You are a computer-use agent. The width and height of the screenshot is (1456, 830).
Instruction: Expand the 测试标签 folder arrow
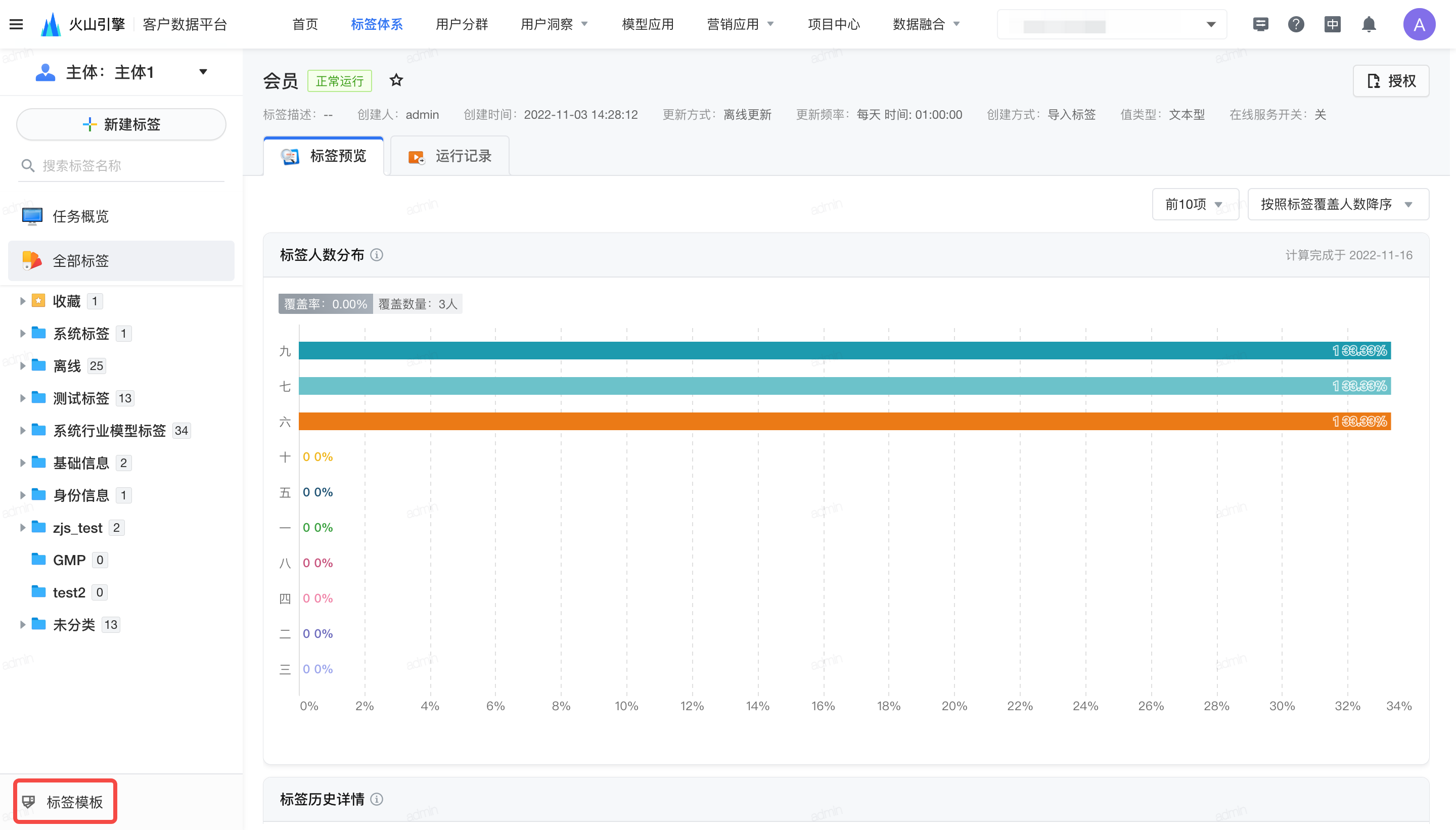(x=22, y=398)
